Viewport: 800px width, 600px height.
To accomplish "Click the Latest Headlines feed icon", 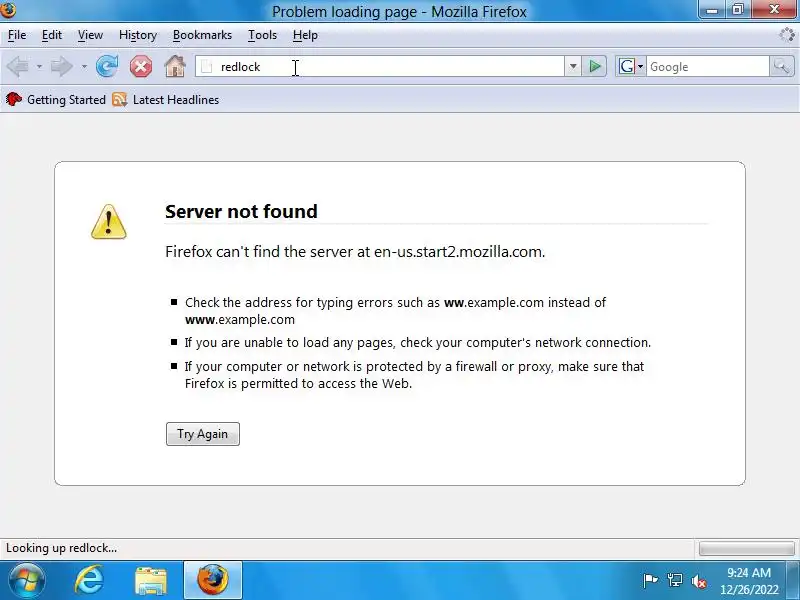I will pyautogui.click(x=119, y=99).
